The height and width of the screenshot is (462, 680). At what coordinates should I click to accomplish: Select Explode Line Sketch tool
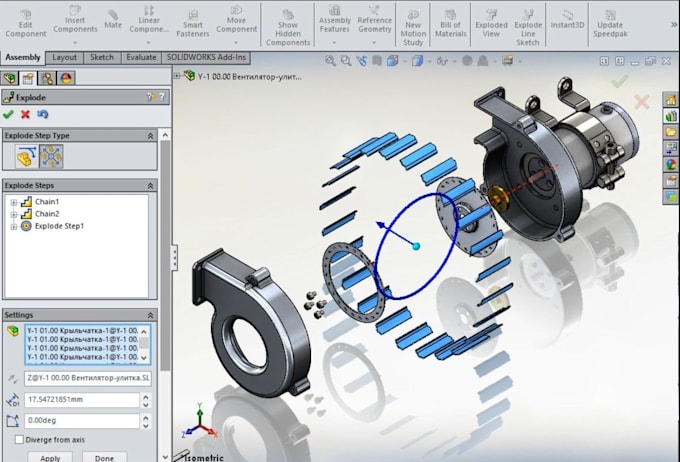tap(528, 28)
